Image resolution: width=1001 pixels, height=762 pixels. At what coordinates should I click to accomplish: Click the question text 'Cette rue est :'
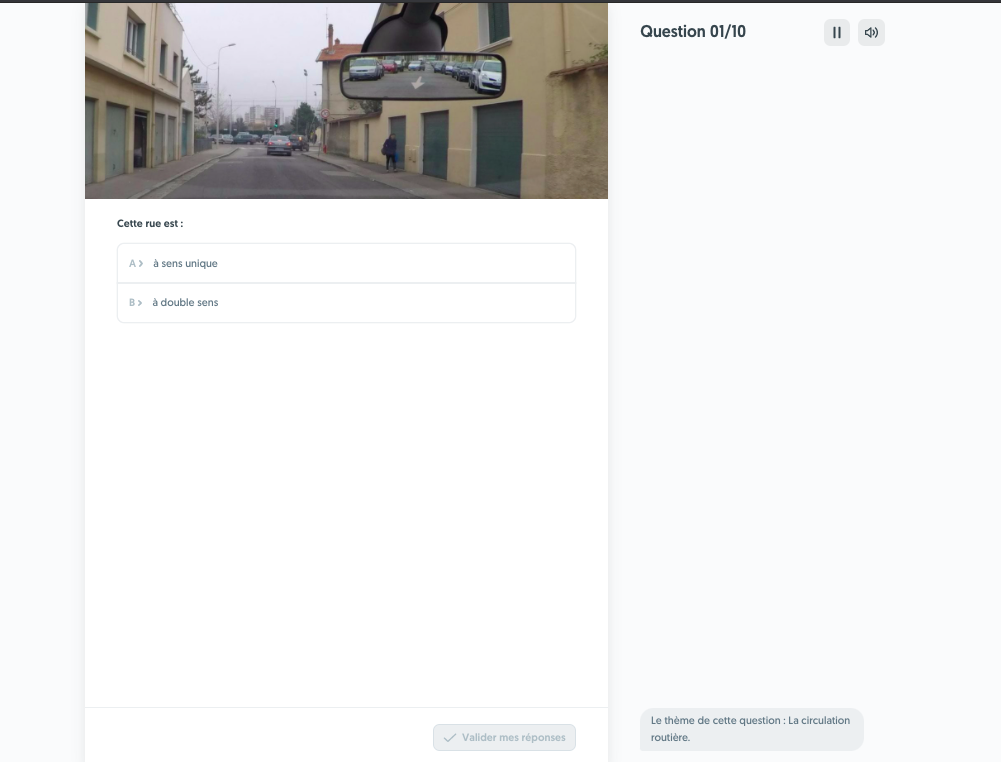click(x=148, y=223)
